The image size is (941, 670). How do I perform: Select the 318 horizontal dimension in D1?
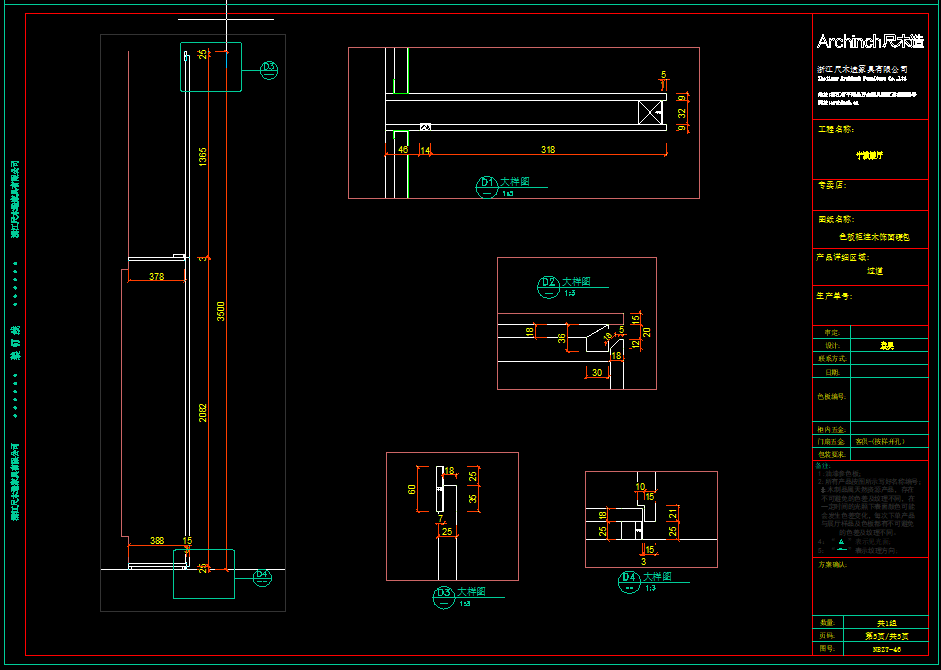548,150
